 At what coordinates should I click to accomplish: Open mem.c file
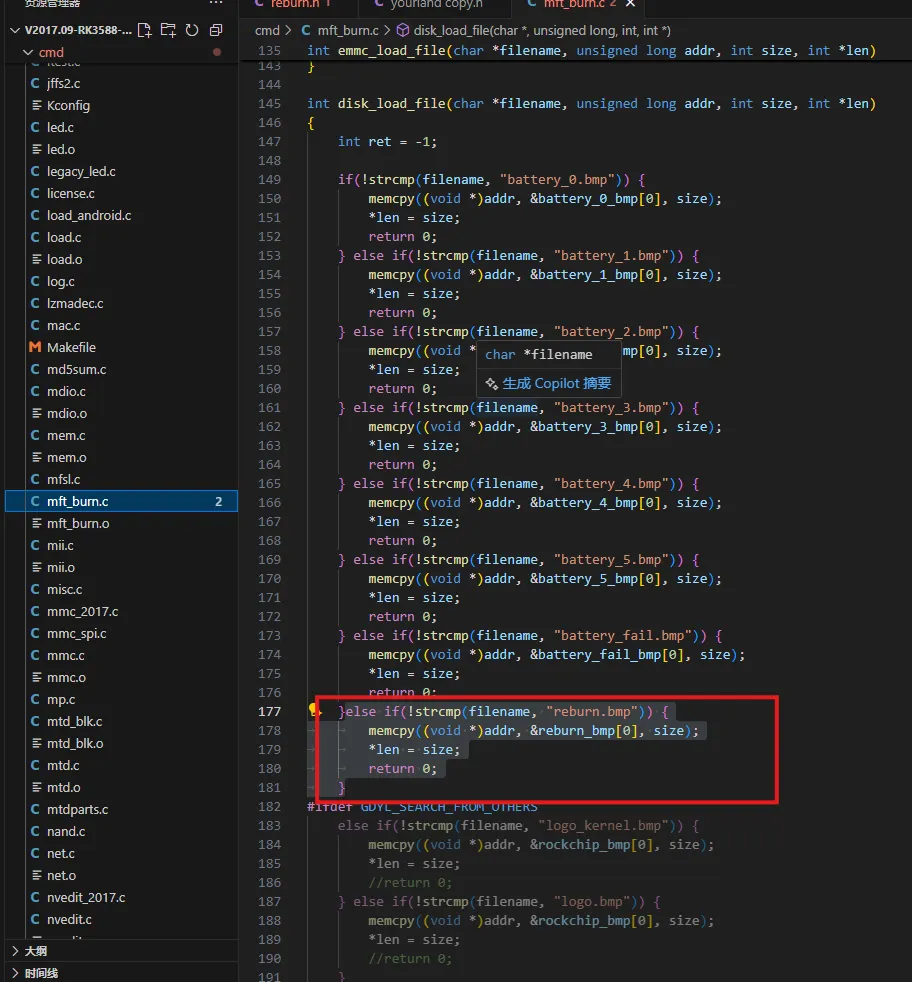tap(122, 435)
